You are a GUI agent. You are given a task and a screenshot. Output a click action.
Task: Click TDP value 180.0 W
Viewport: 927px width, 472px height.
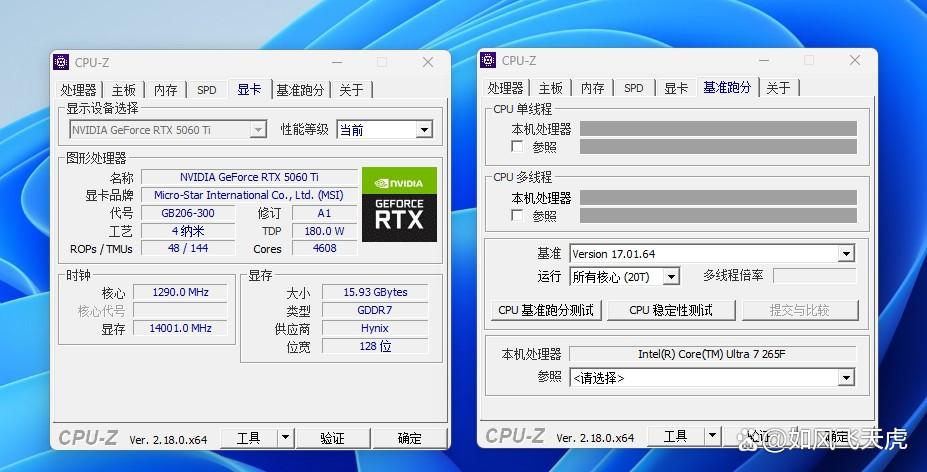click(325, 231)
